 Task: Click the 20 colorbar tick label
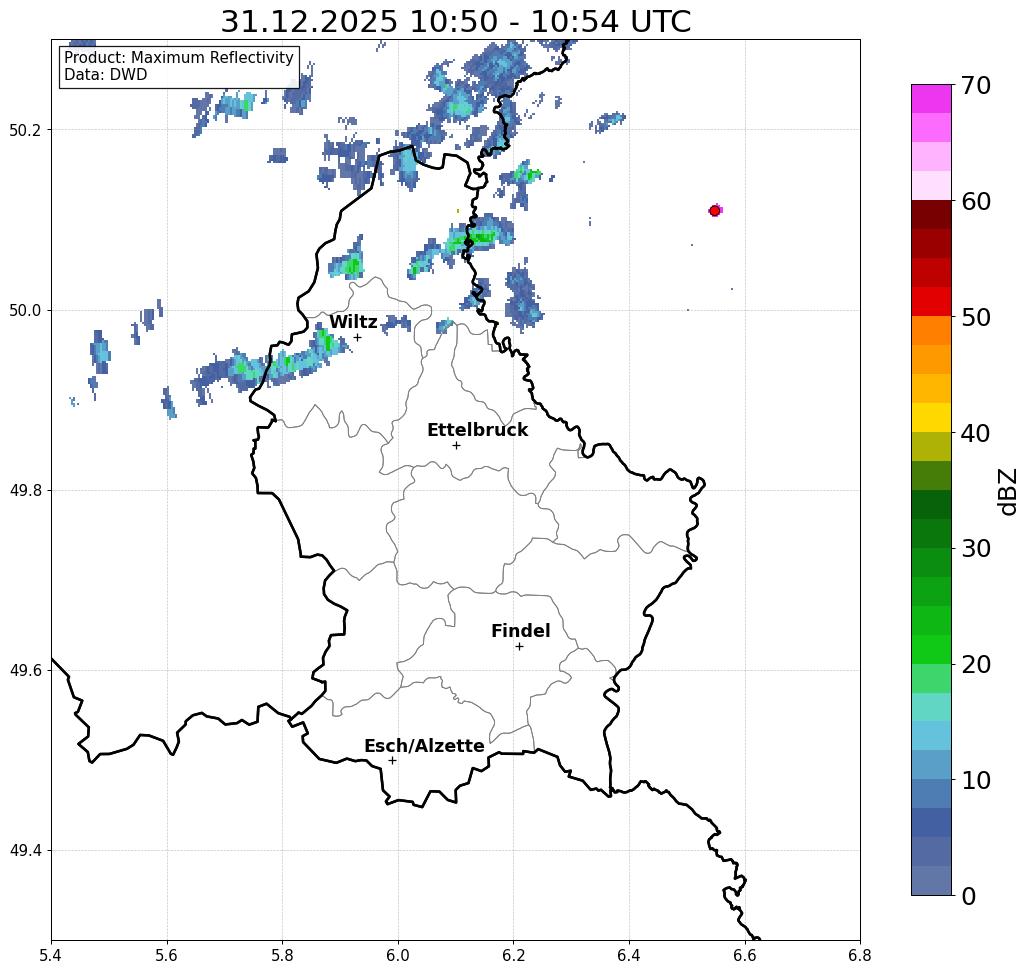(976, 665)
